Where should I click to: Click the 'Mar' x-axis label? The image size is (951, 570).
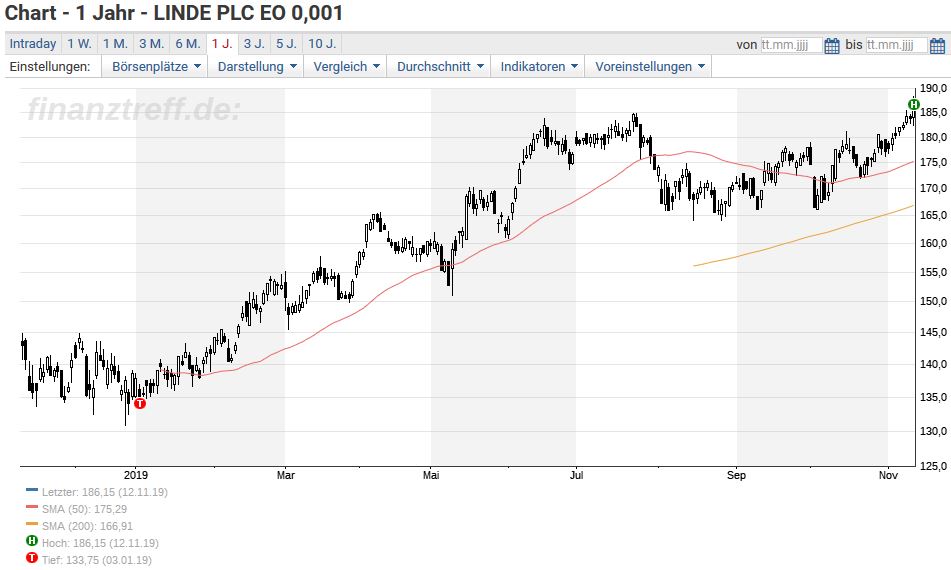286,475
